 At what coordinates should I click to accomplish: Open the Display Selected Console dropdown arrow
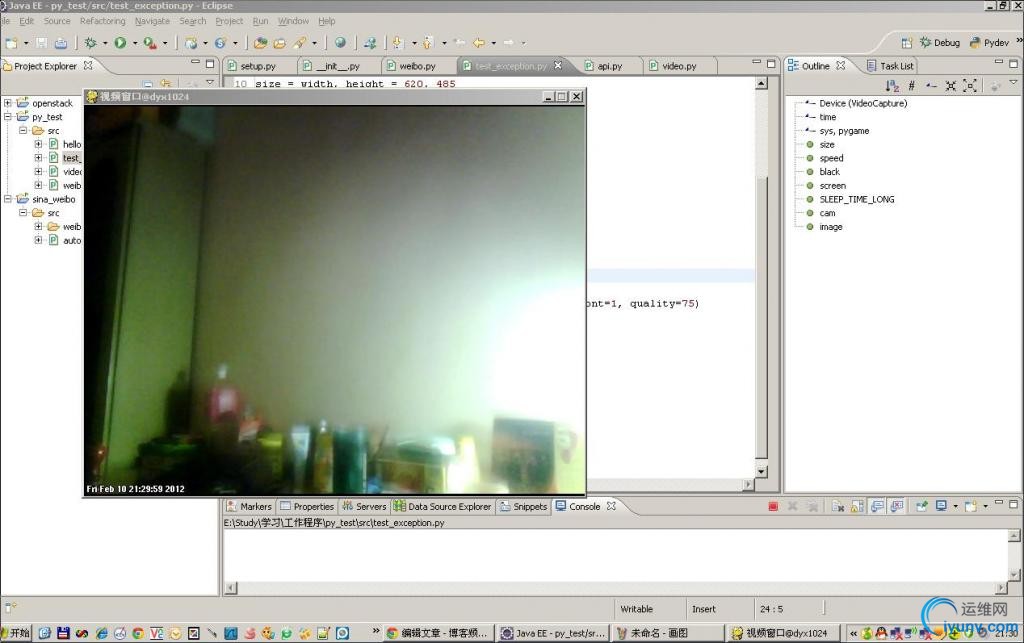pyautogui.click(x=955, y=507)
